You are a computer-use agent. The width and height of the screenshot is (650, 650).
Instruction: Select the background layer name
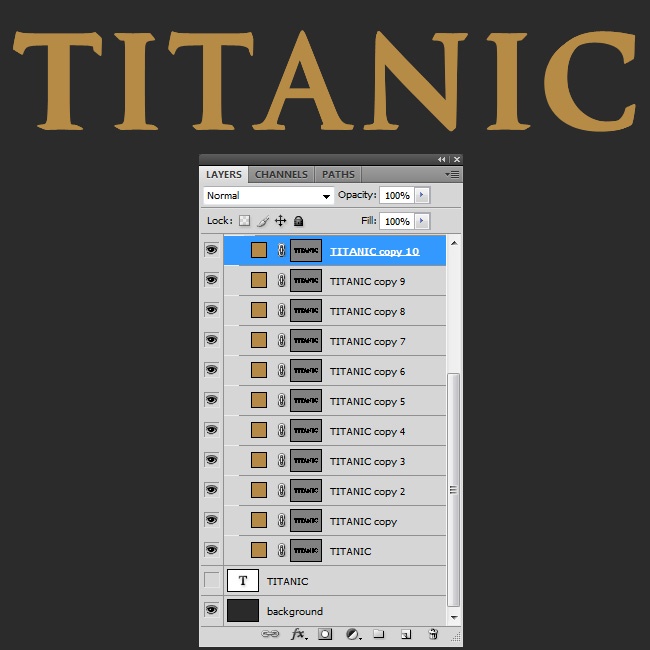pos(295,611)
